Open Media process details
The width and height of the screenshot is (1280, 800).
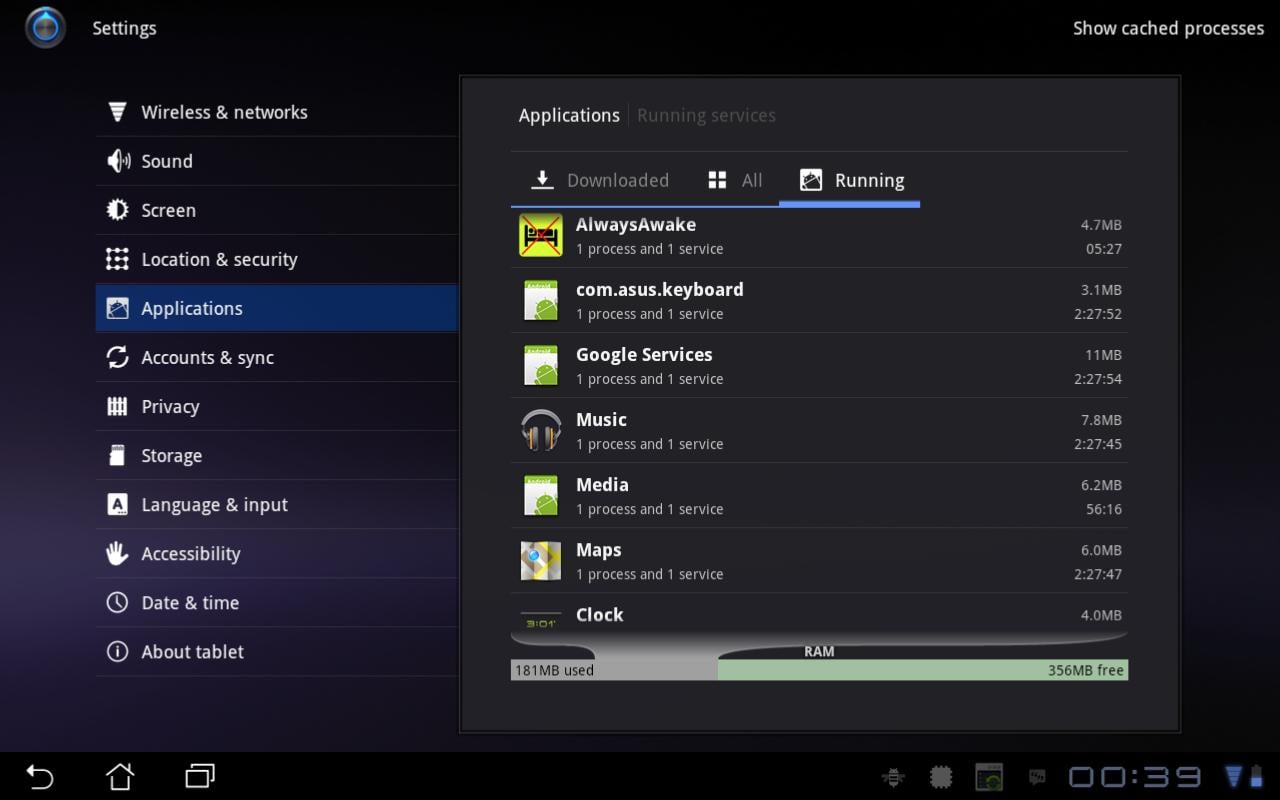[x=819, y=496]
